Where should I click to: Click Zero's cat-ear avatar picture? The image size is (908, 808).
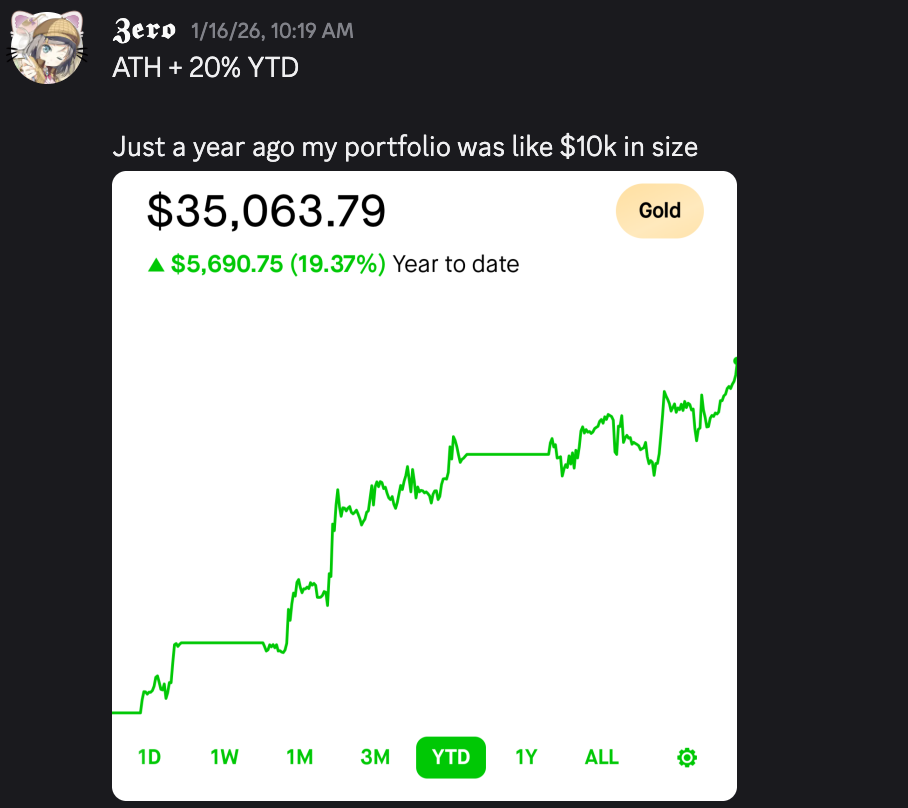(46, 47)
